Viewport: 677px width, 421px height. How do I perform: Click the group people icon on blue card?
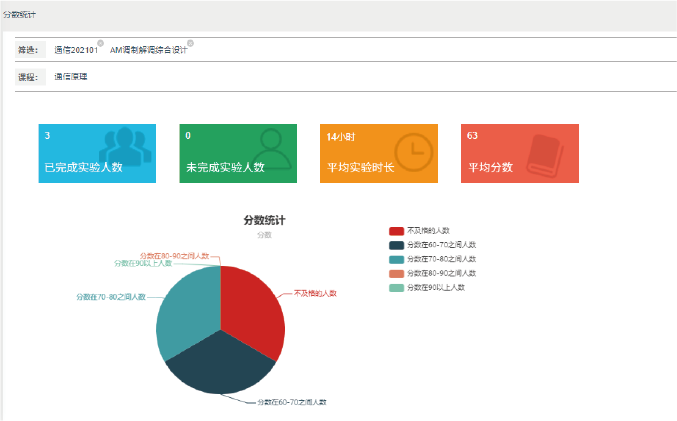pos(126,148)
